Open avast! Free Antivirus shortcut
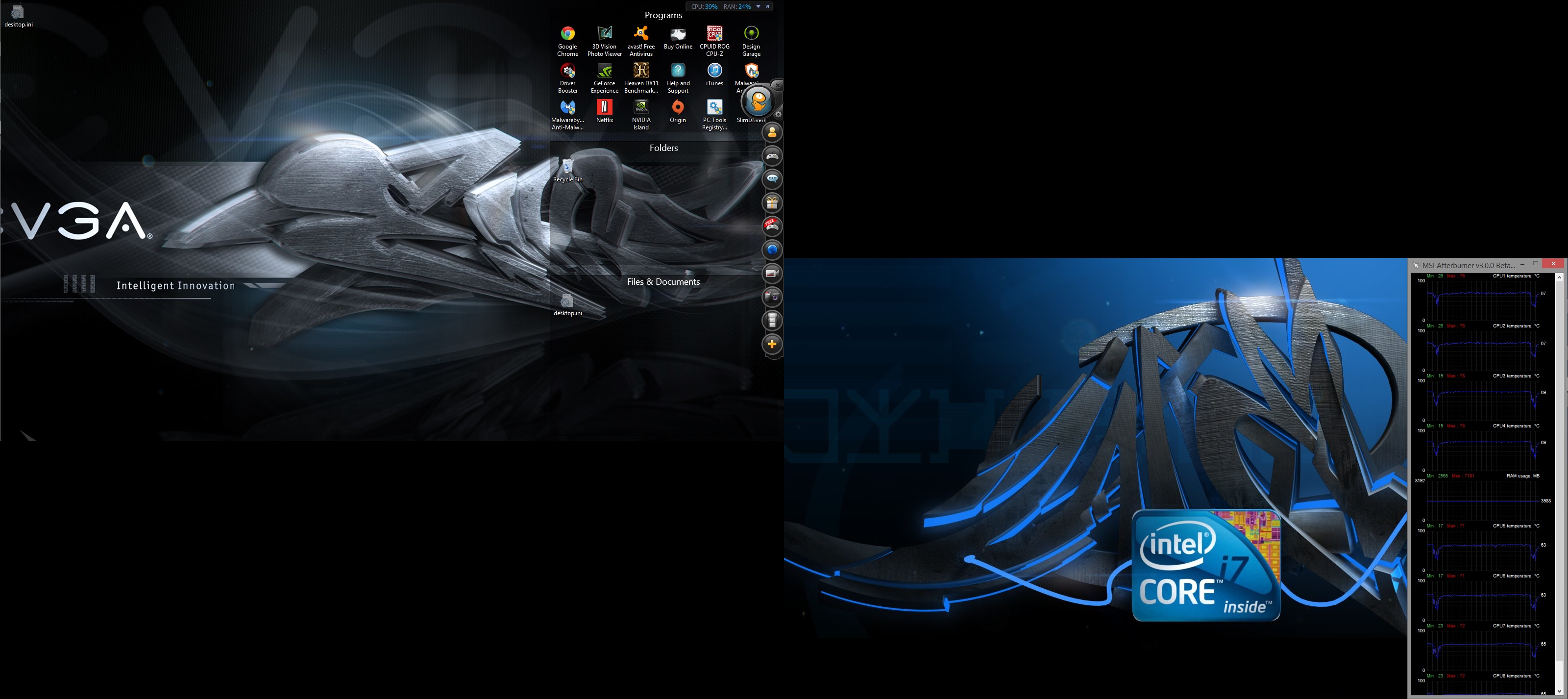The height and width of the screenshot is (699, 1568). pos(641,41)
